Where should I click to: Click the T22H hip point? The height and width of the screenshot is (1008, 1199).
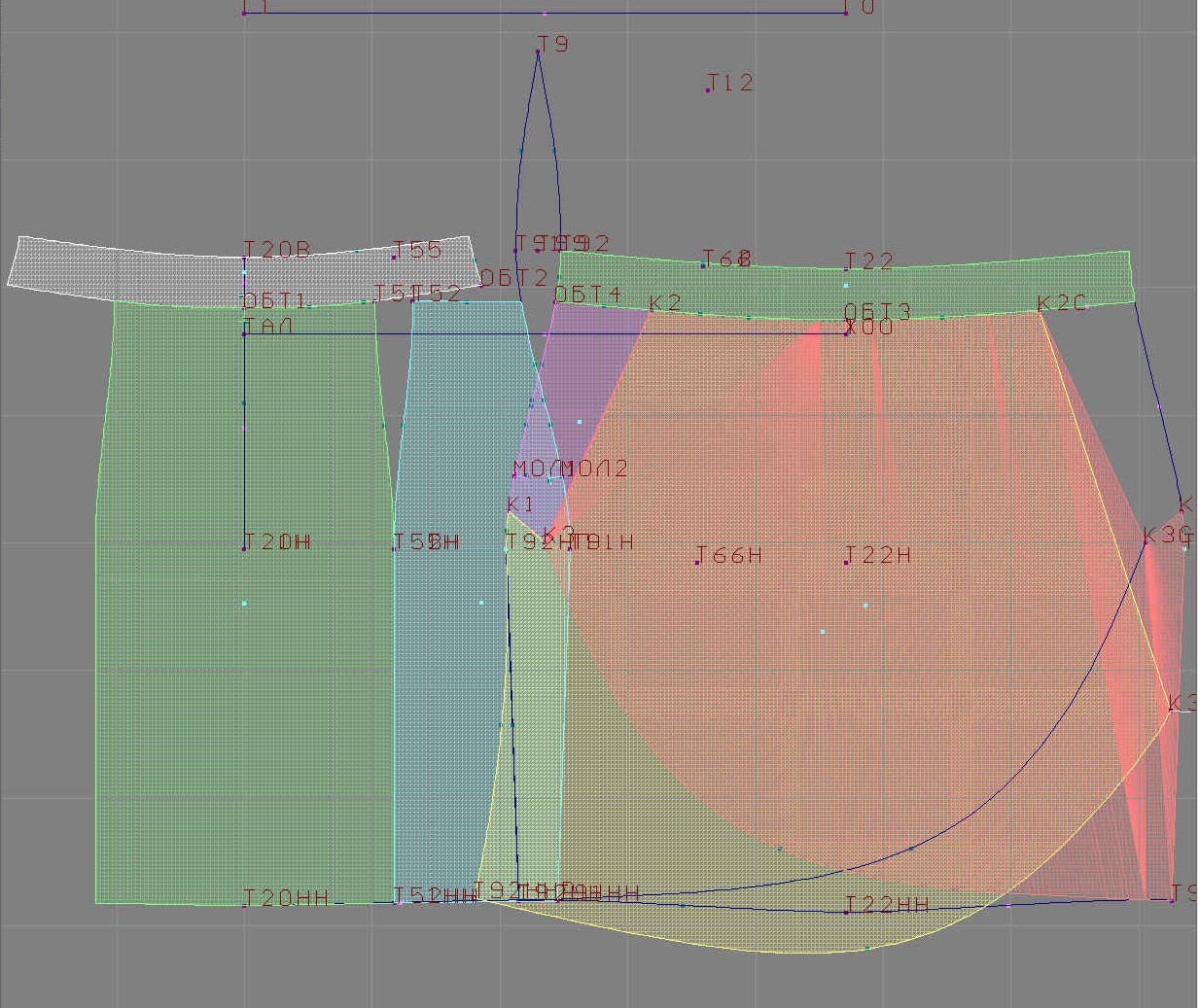coord(846,562)
